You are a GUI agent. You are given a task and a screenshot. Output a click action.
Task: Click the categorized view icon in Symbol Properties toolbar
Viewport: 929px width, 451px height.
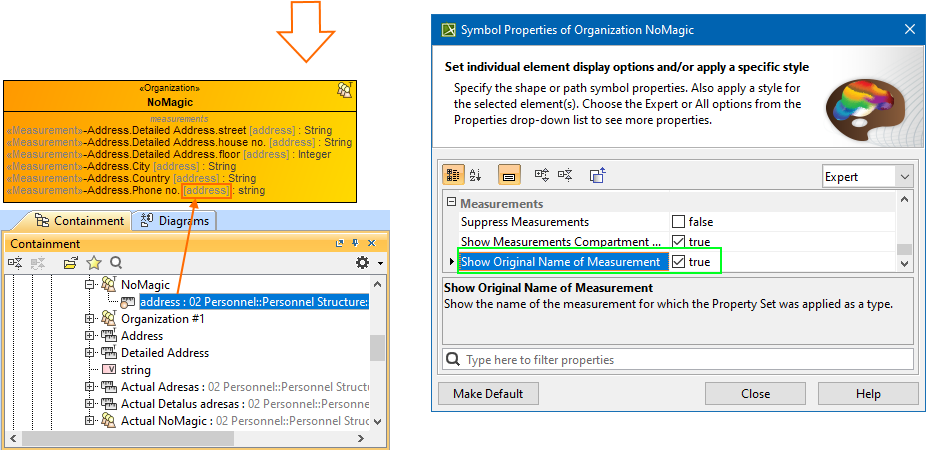click(453, 175)
